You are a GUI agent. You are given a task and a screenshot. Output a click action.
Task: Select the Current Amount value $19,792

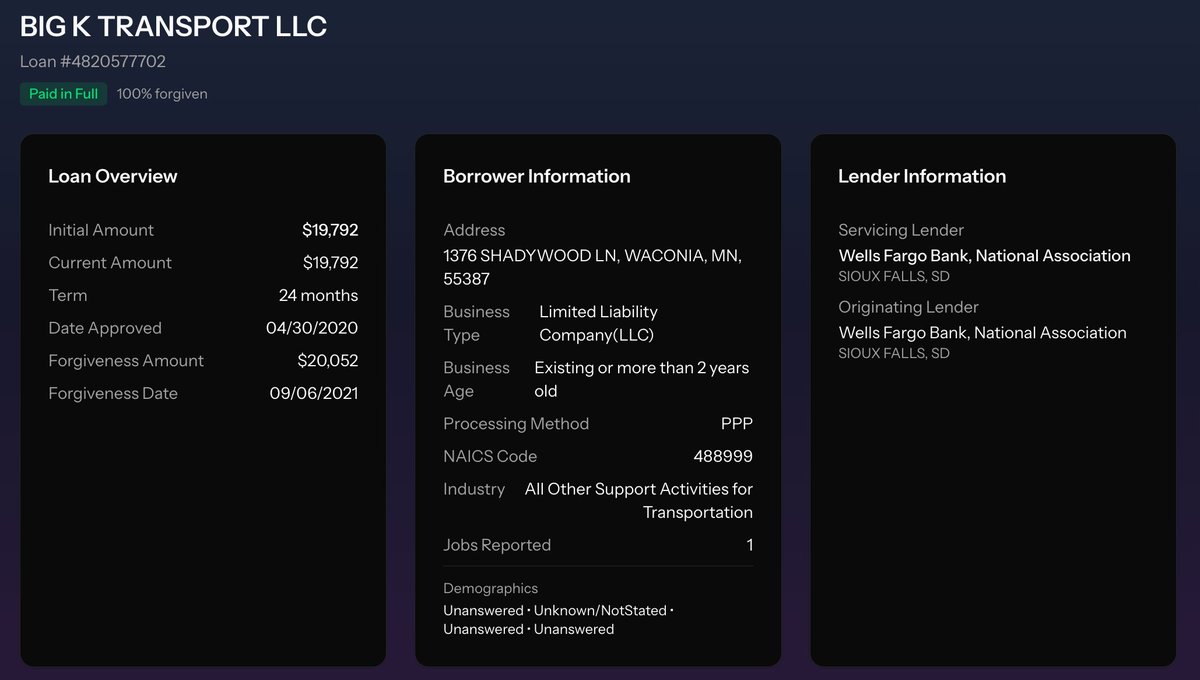tap(330, 263)
